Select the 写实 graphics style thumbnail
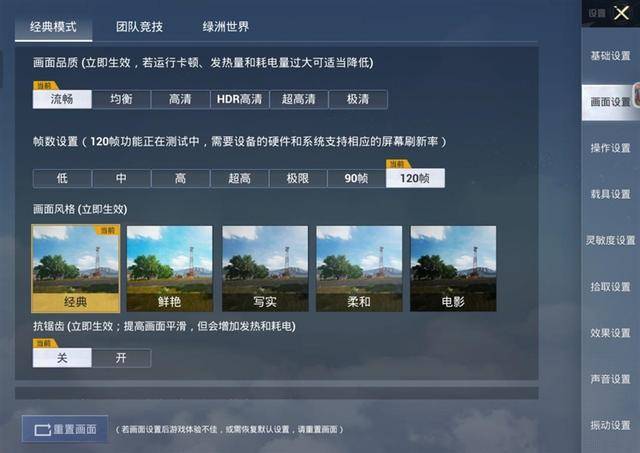This screenshot has height=453, width=640. [265, 269]
